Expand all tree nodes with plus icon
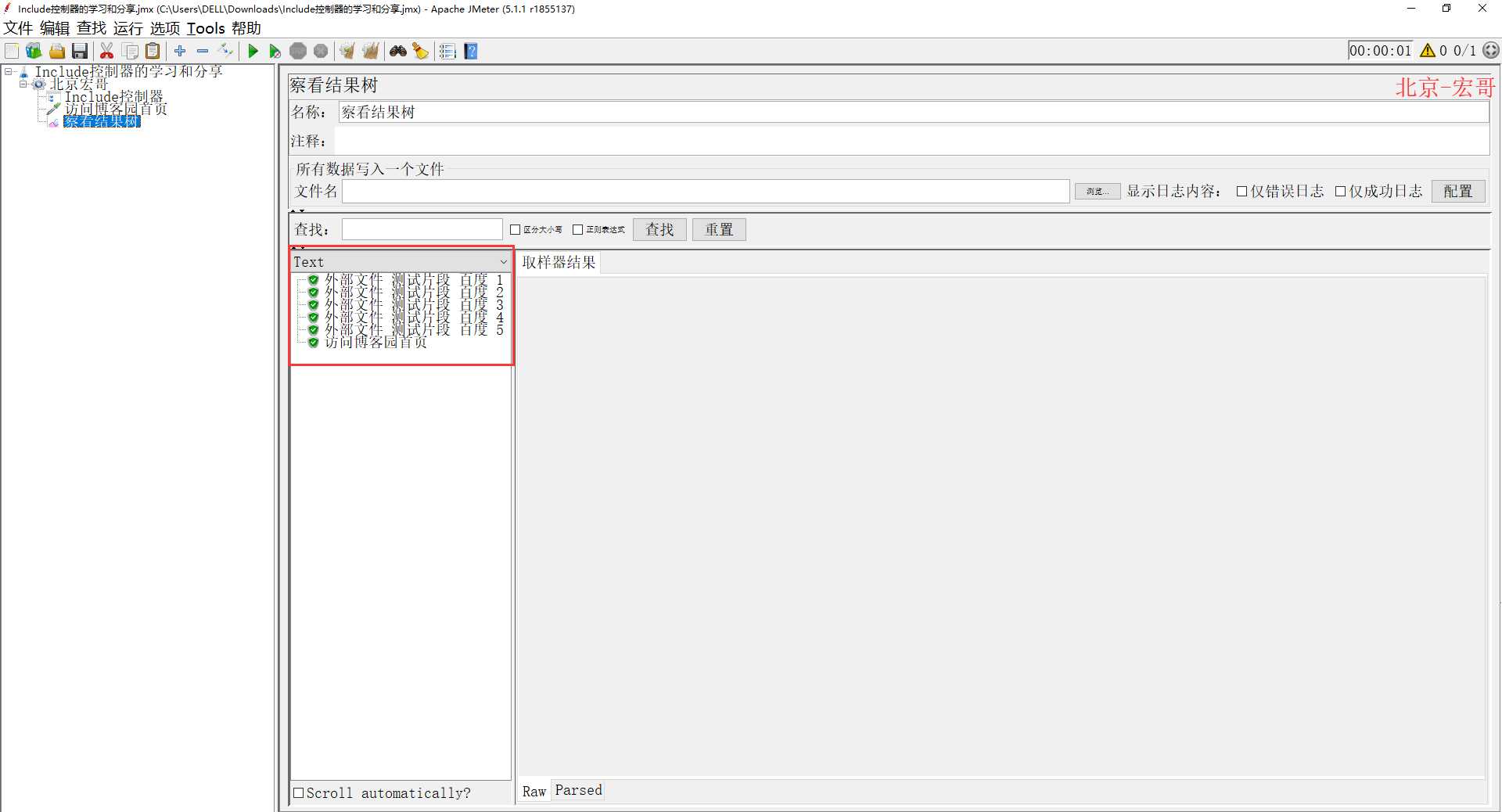Screen dimensions: 1502x812 pos(180,52)
